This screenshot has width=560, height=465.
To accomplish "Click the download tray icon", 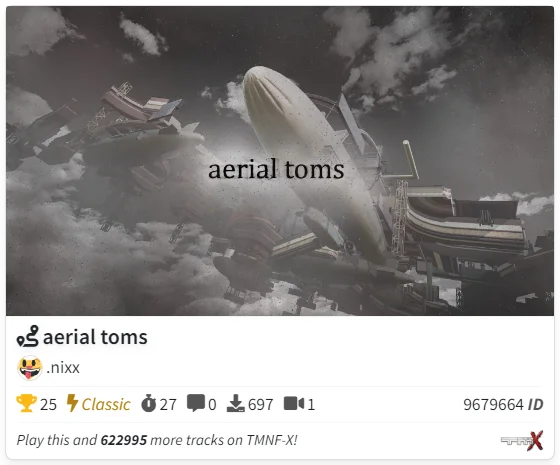I will 236,404.
